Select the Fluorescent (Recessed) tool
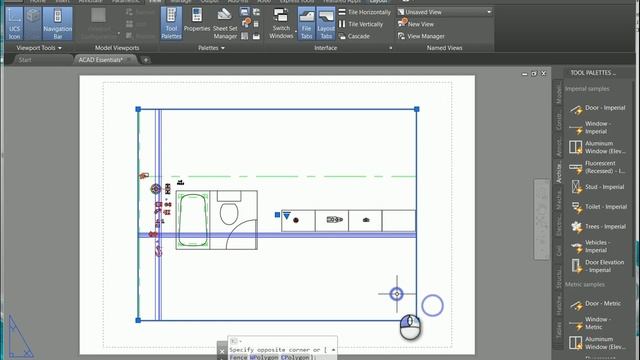The height and width of the screenshot is (360, 640). tap(598, 167)
